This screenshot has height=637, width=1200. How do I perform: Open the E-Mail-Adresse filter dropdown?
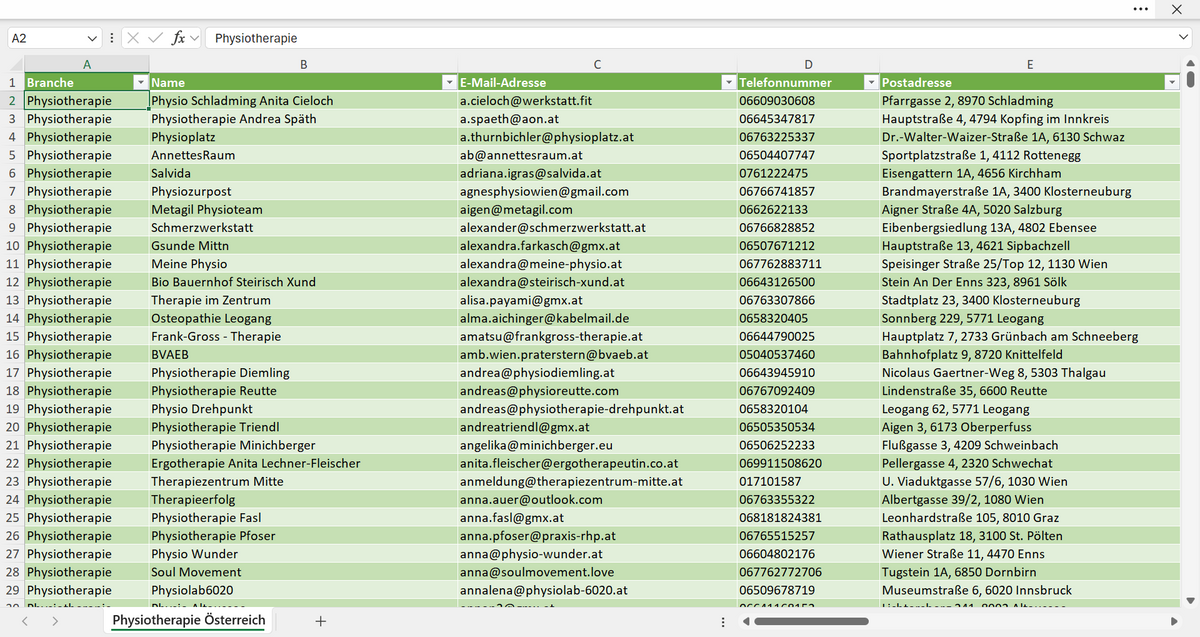point(728,82)
